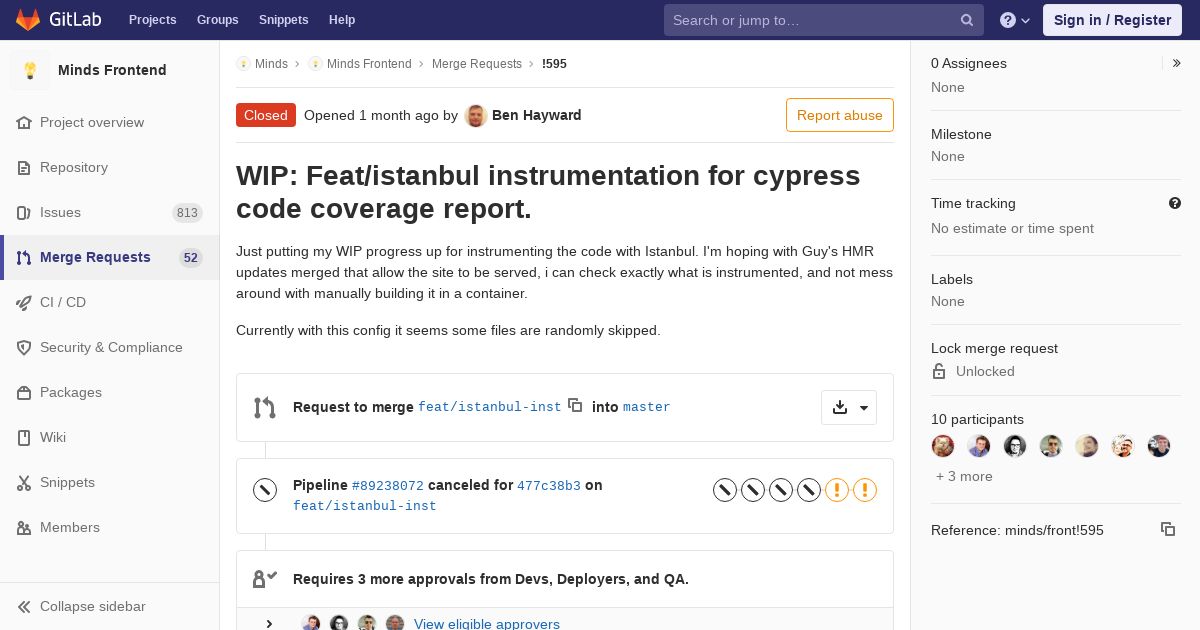Screen dimensions: 1200x630
Task: Click the Unlocked lock icon
Action: click(x=939, y=371)
